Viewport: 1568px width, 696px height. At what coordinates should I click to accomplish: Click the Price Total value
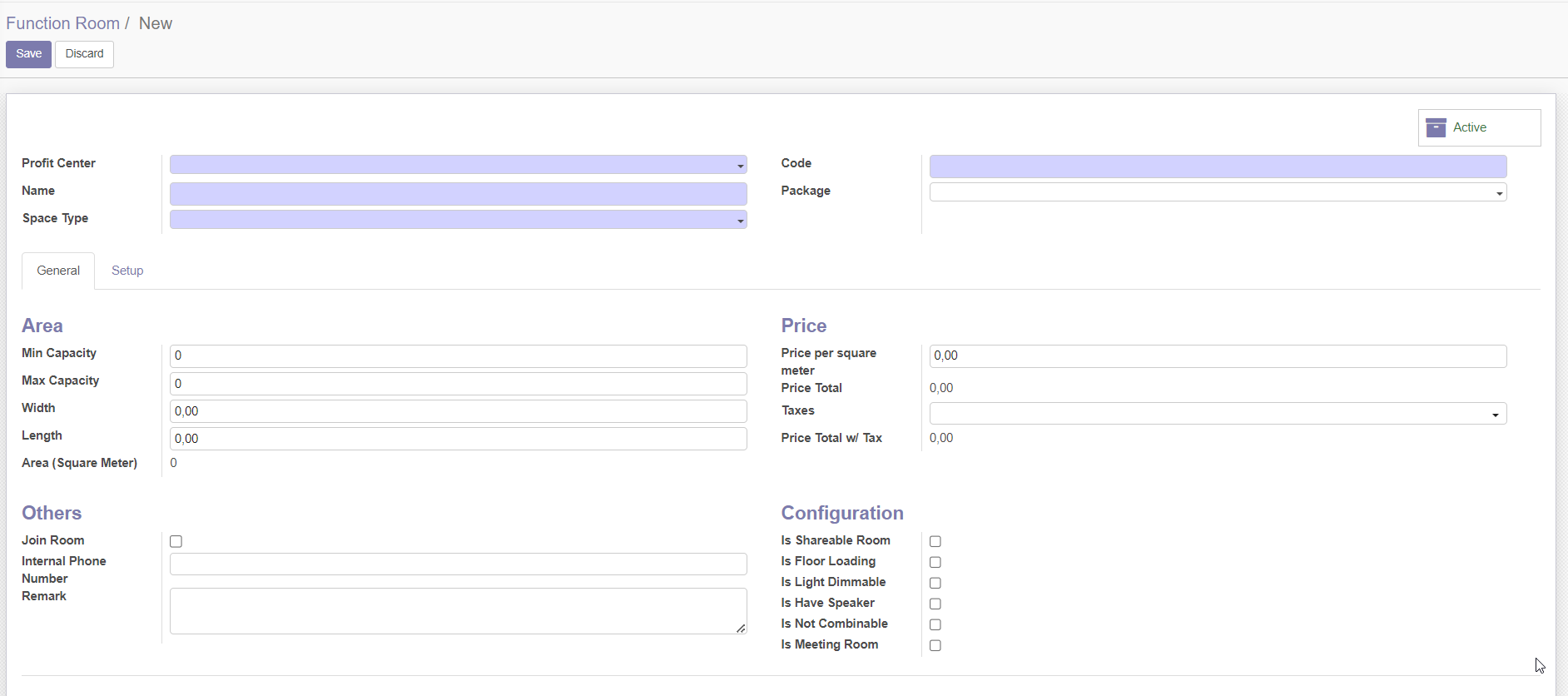coord(941,388)
